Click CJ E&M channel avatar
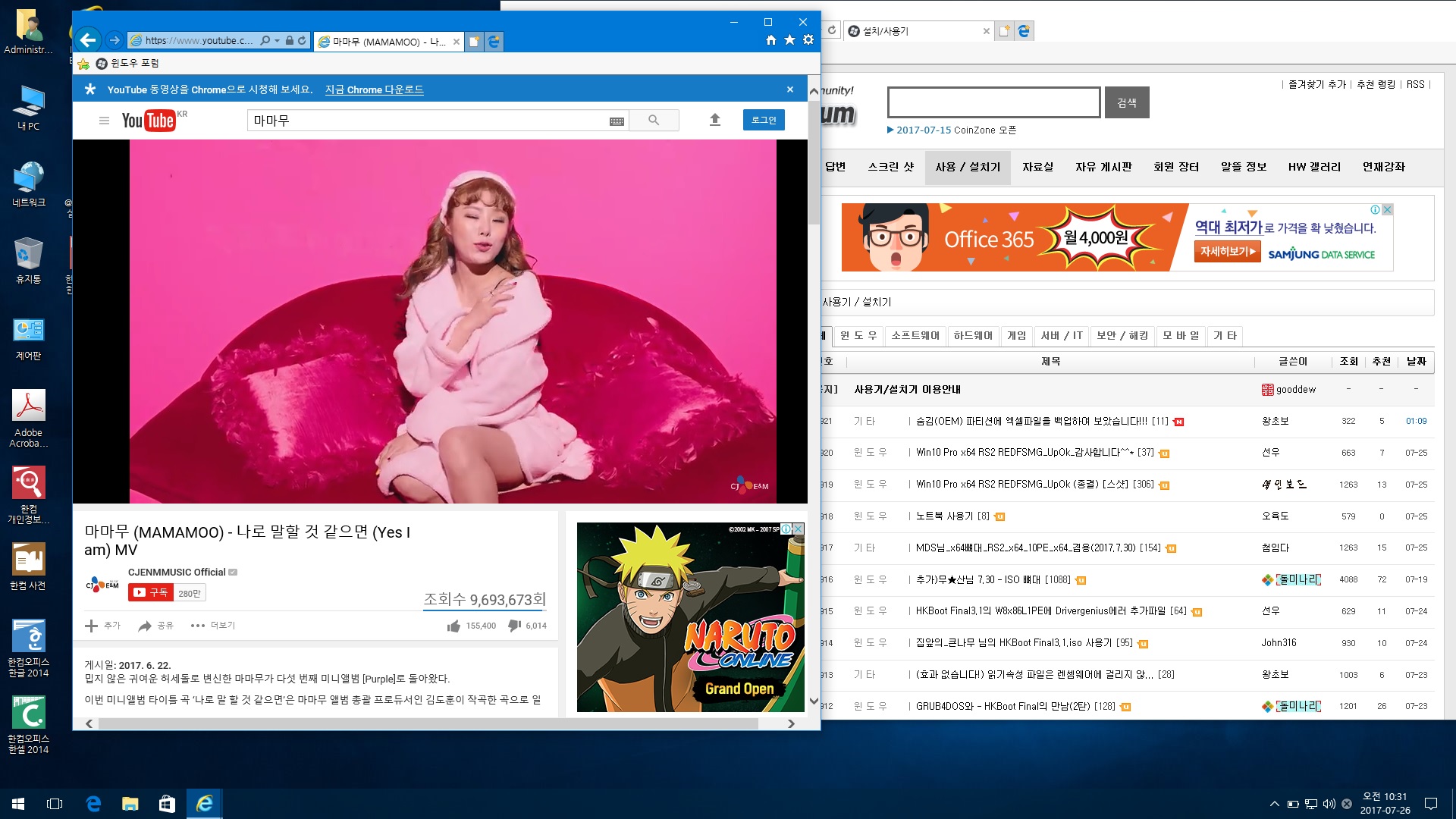 [x=102, y=585]
